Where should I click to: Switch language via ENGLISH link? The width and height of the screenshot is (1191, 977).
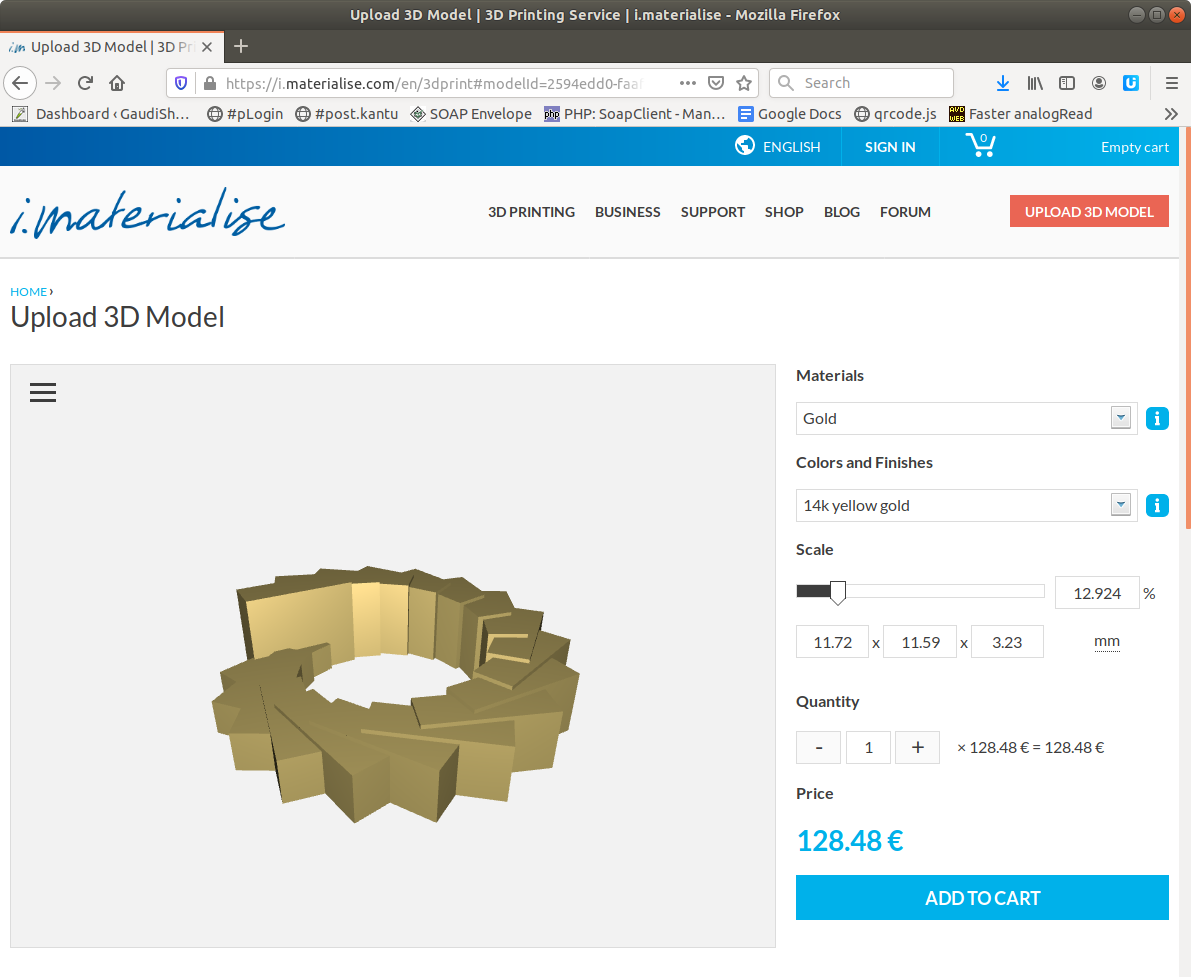(x=791, y=147)
